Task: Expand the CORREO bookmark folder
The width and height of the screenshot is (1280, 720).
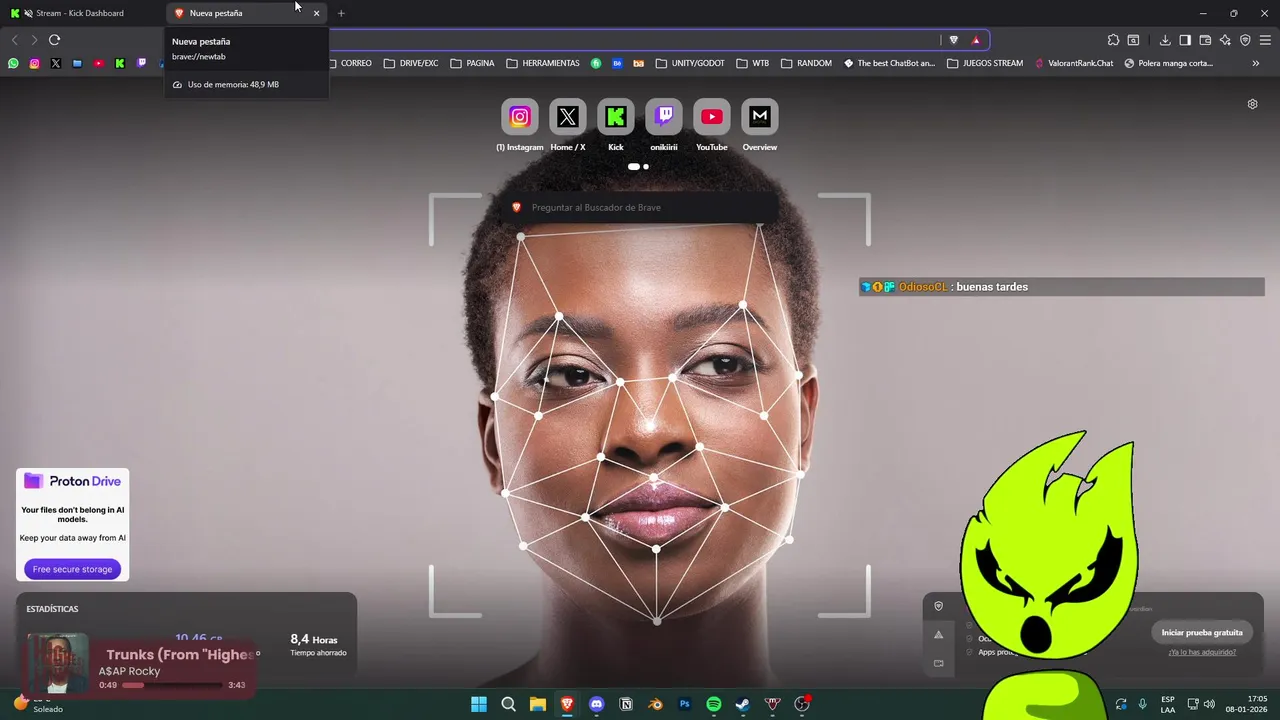Action: 349,63
